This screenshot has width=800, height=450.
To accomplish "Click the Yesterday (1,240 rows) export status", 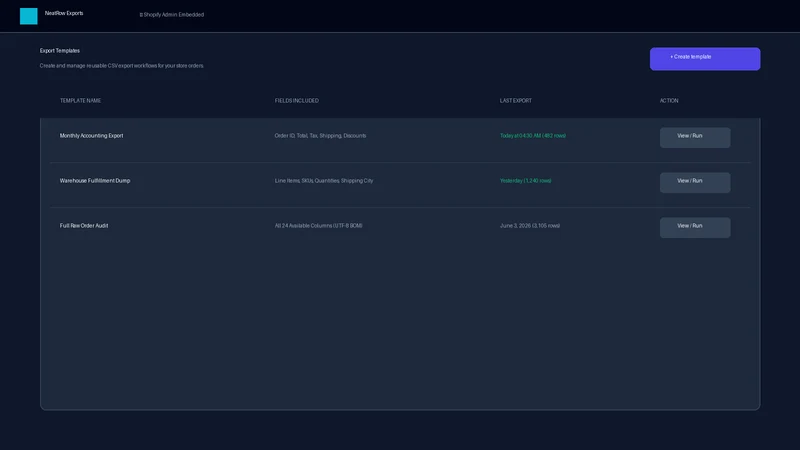I will [x=526, y=181].
